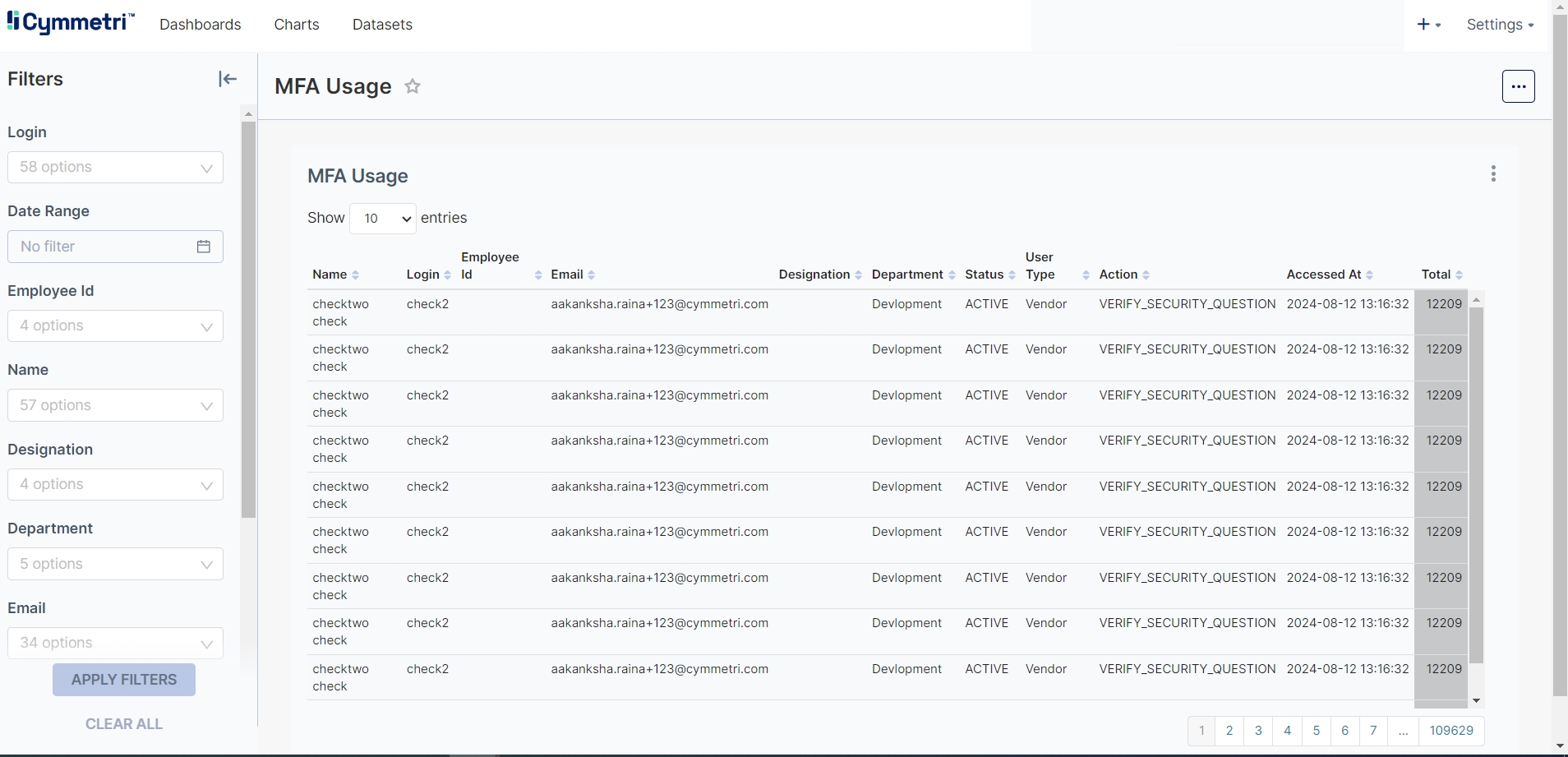The height and width of the screenshot is (757, 1568).
Task: Click the Date Range calendar icon
Action: [x=204, y=247]
